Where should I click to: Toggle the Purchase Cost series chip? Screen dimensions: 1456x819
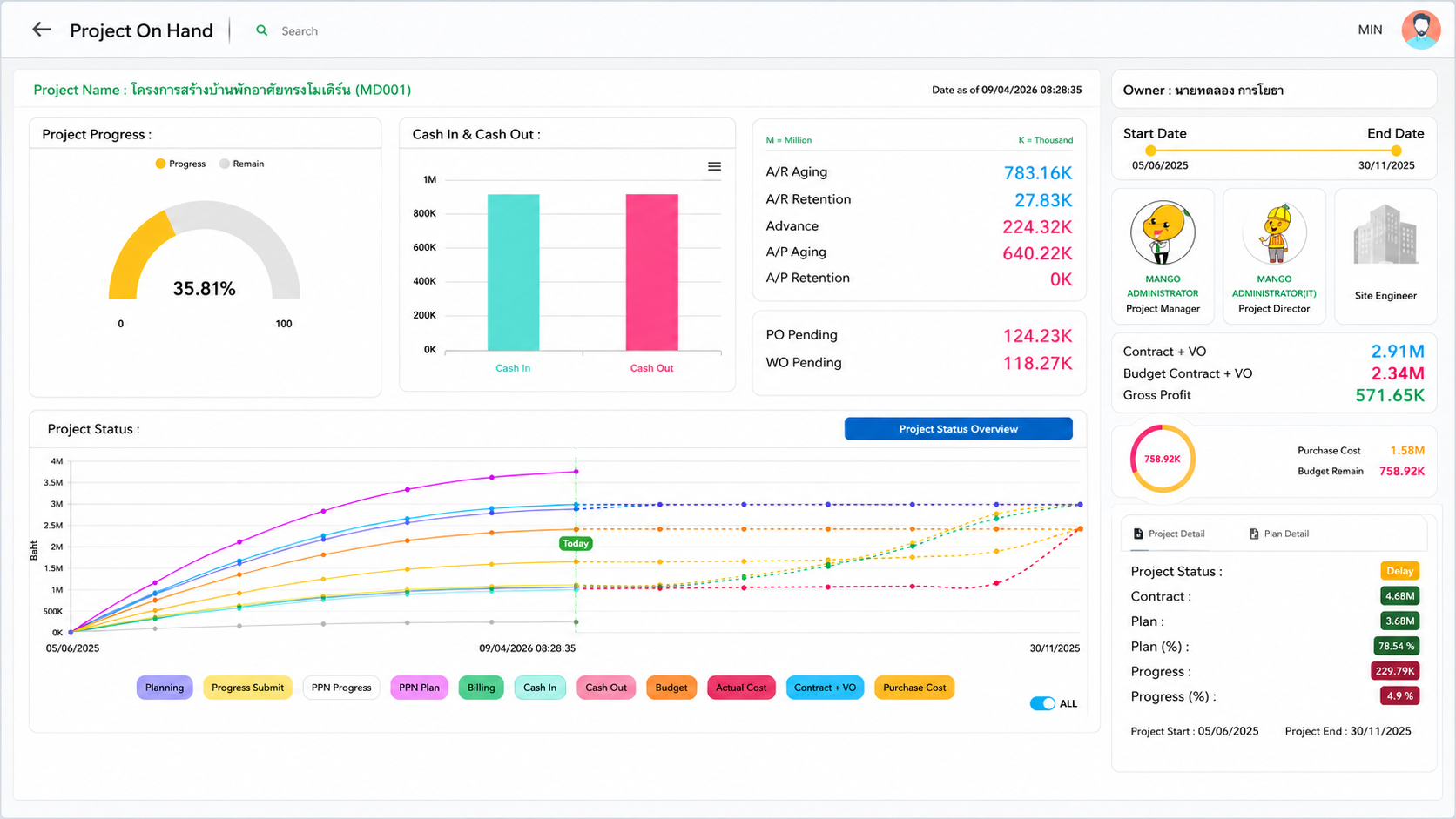pos(914,688)
